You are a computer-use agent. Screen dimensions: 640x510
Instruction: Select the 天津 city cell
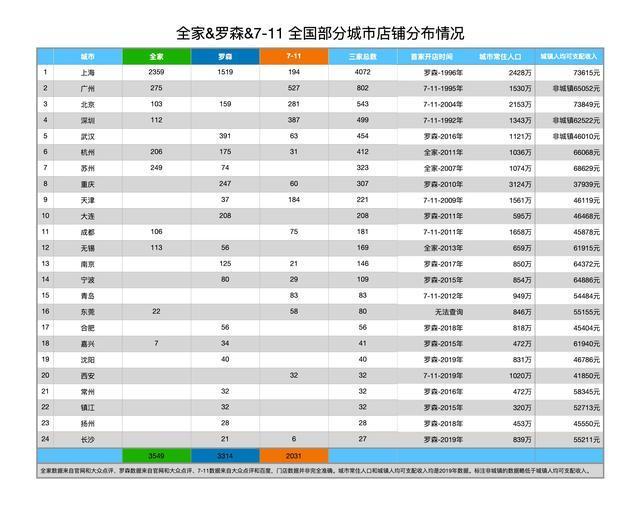(x=87, y=200)
